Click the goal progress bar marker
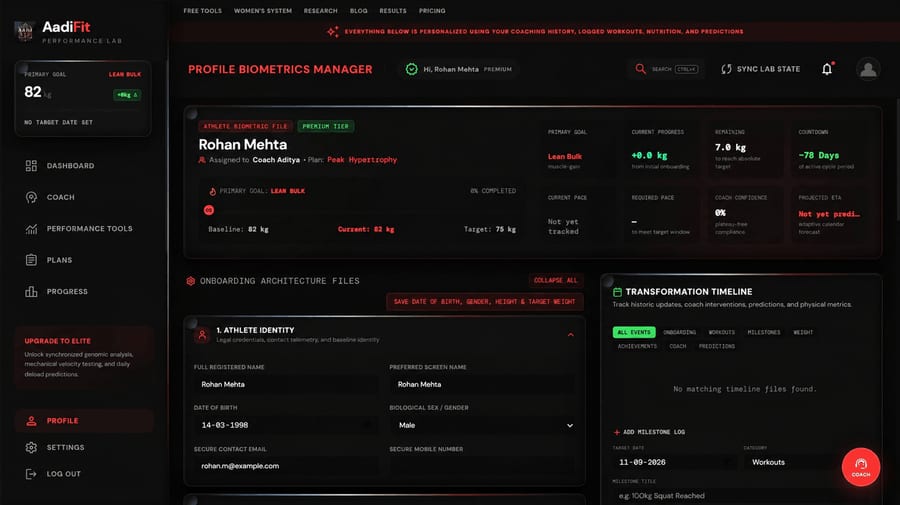Screen dimensions: 900x505 click(x=209, y=211)
